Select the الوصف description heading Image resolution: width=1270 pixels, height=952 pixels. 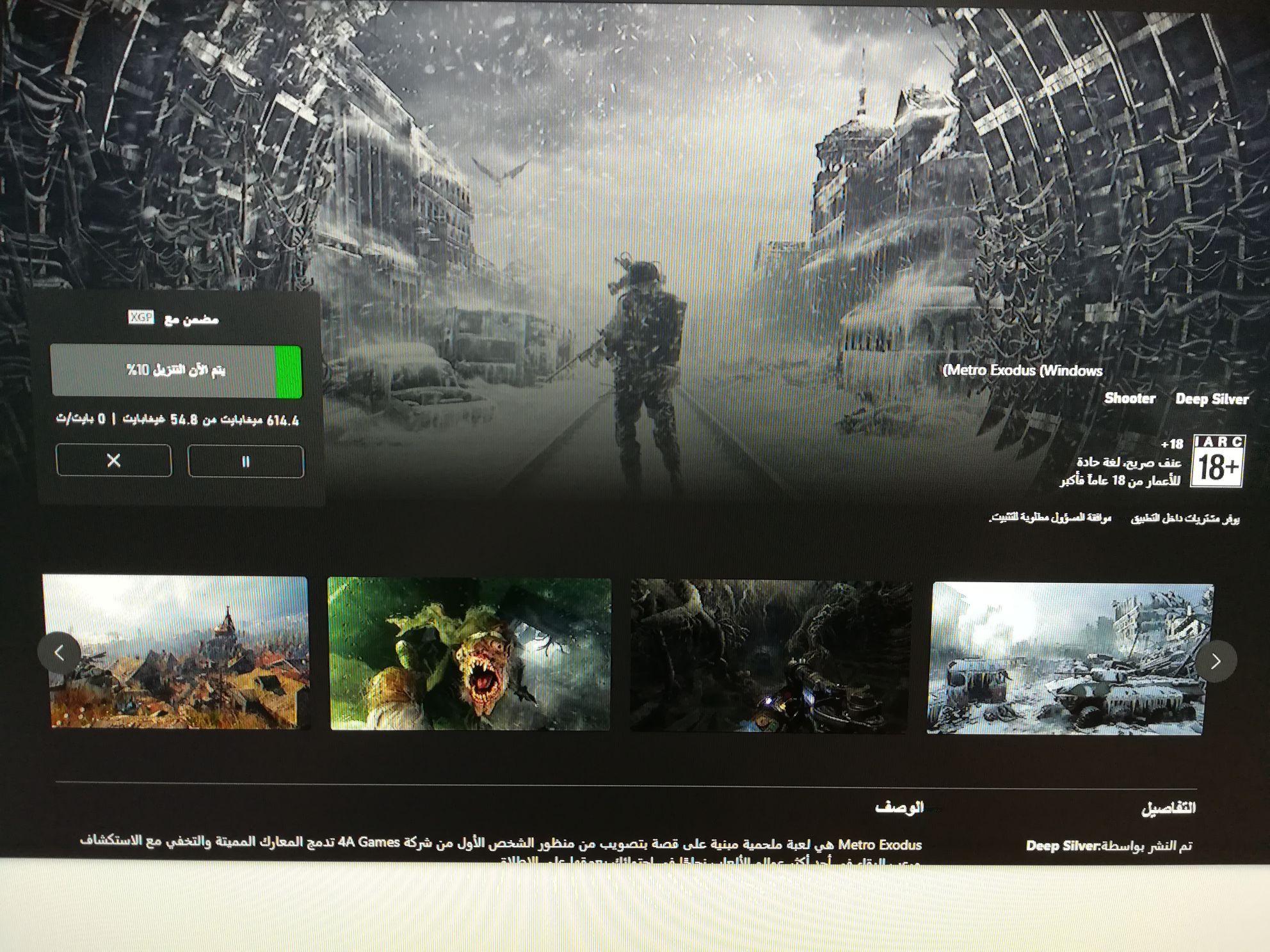(x=899, y=807)
